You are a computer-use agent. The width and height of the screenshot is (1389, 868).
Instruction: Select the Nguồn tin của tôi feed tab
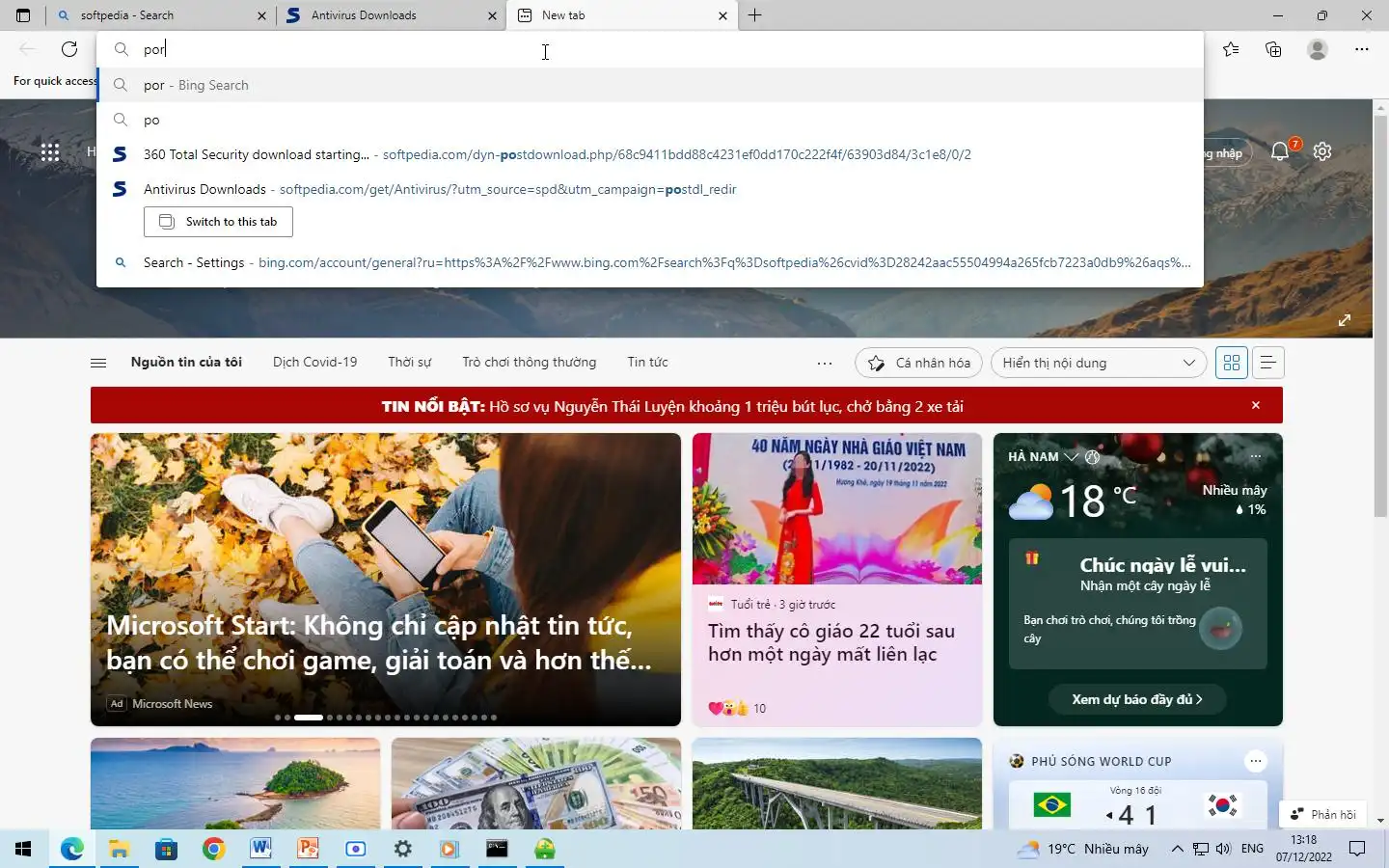[x=186, y=363]
